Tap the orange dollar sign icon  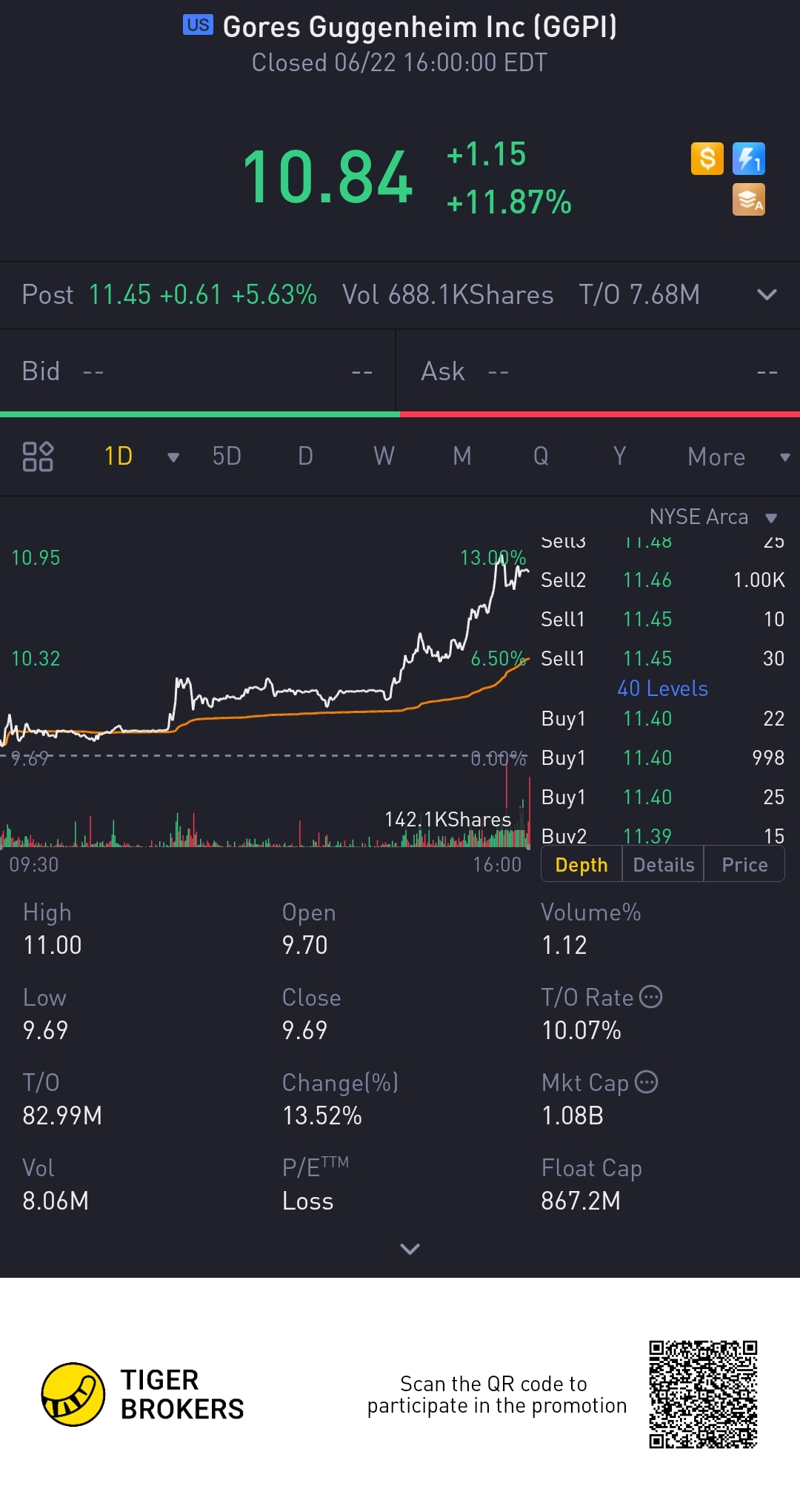(x=707, y=159)
